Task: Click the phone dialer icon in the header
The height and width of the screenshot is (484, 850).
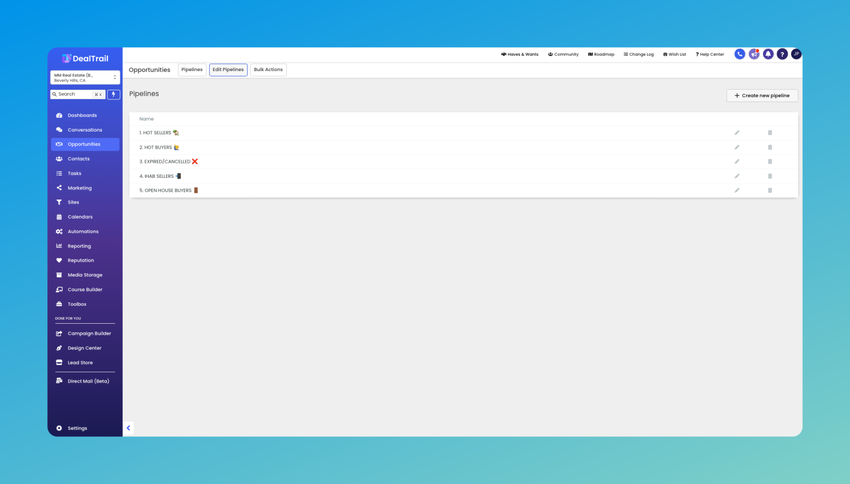Action: pyautogui.click(x=739, y=54)
